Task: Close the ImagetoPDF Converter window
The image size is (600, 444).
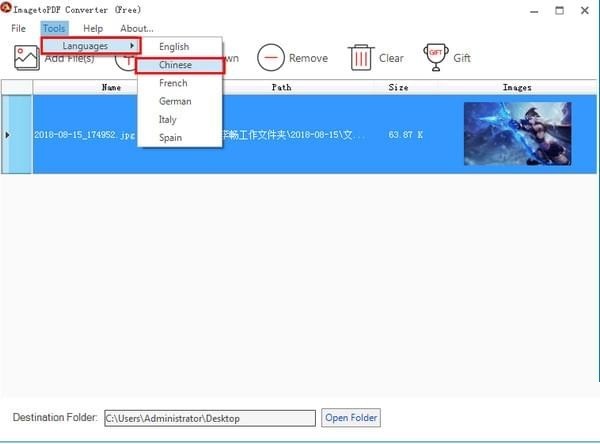Action: 585,10
